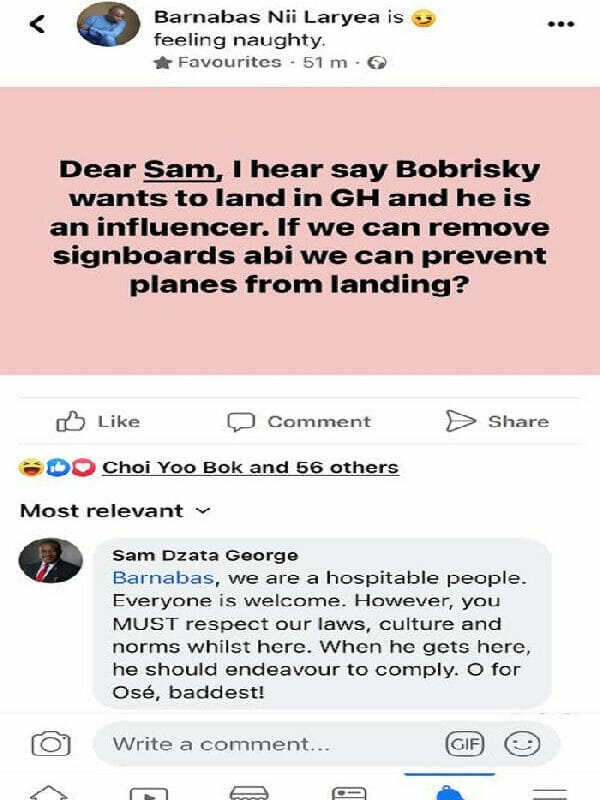Click Sam Dzata George's comment avatar
This screenshot has width=600, height=800.
click(x=50, y=561)
